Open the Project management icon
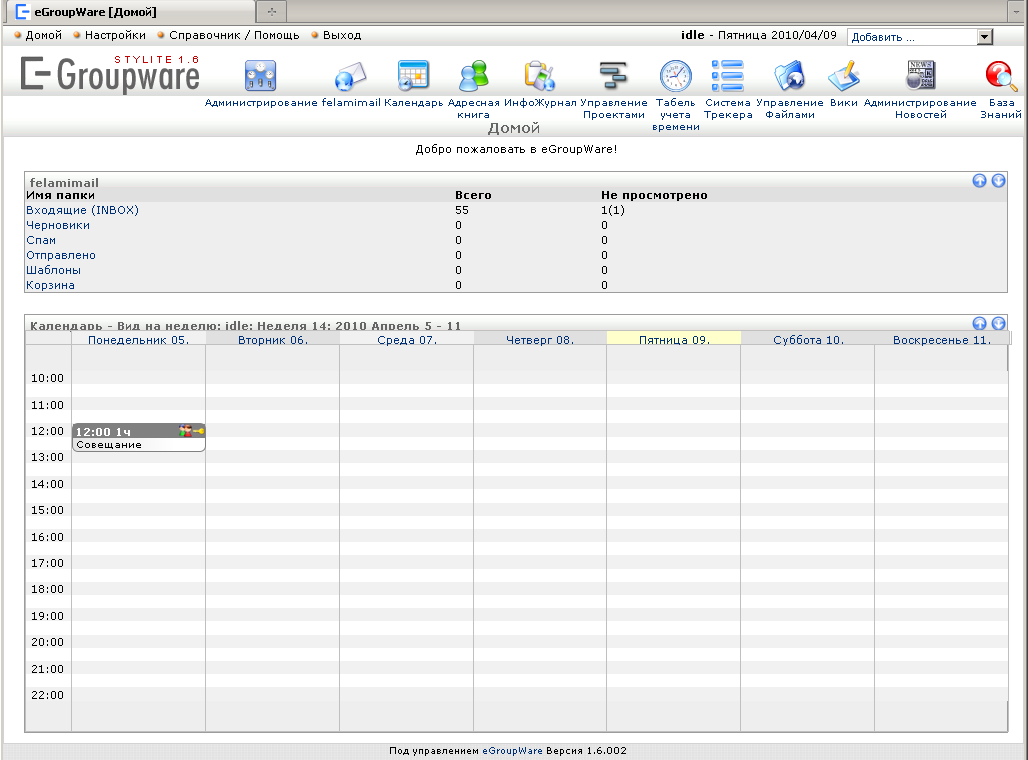The width and height of the screenshot is (1028, 760). (613, 75)
